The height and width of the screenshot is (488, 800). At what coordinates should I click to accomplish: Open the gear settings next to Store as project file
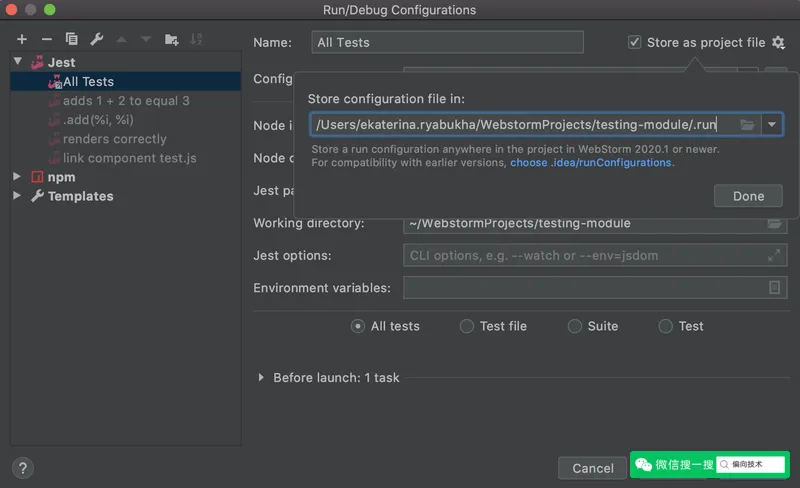[778, 42]
